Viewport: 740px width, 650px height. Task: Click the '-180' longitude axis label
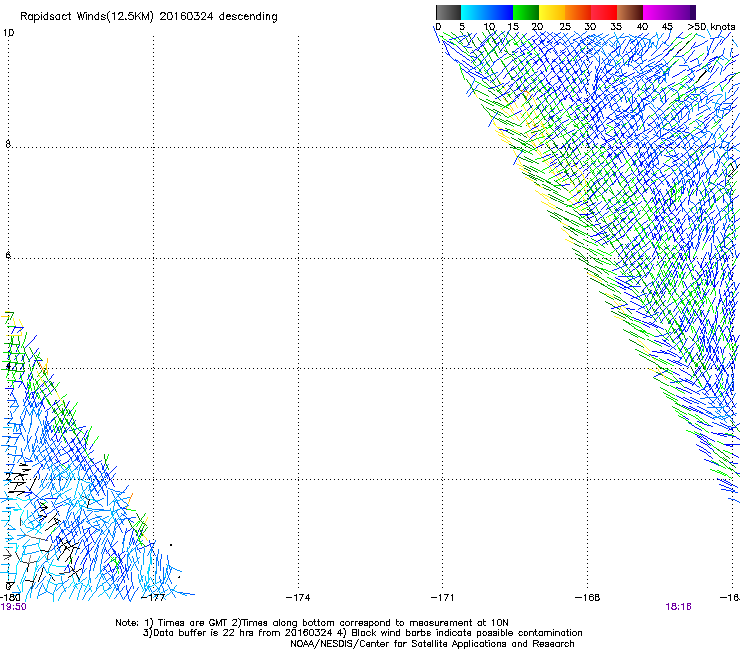(x=10, y=598)
